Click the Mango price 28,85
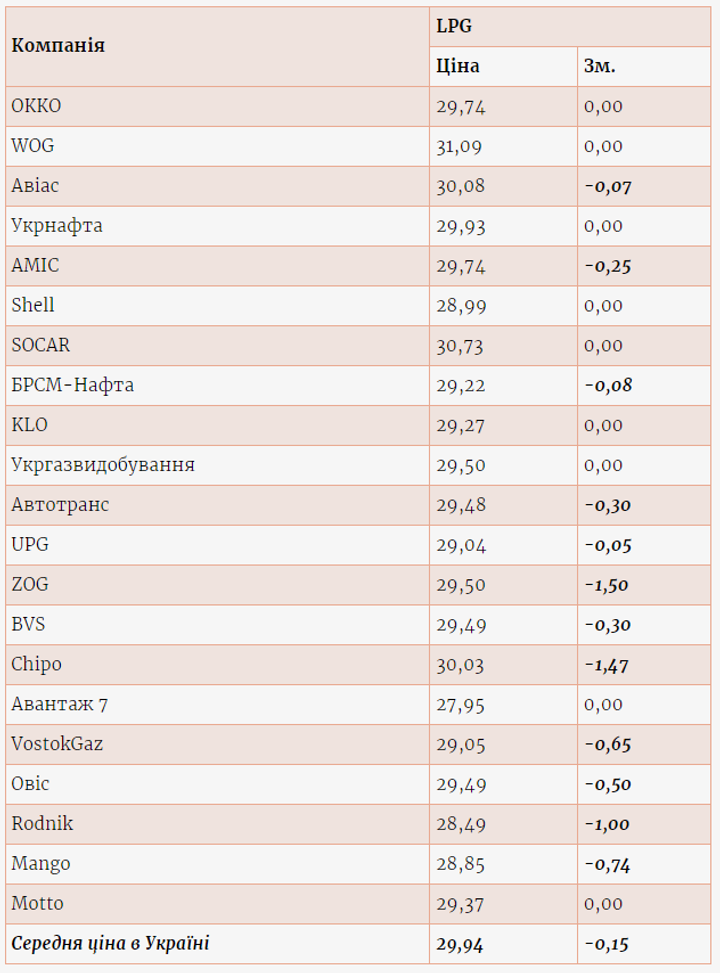Screen dimensions: 720x973 [460, 864]
